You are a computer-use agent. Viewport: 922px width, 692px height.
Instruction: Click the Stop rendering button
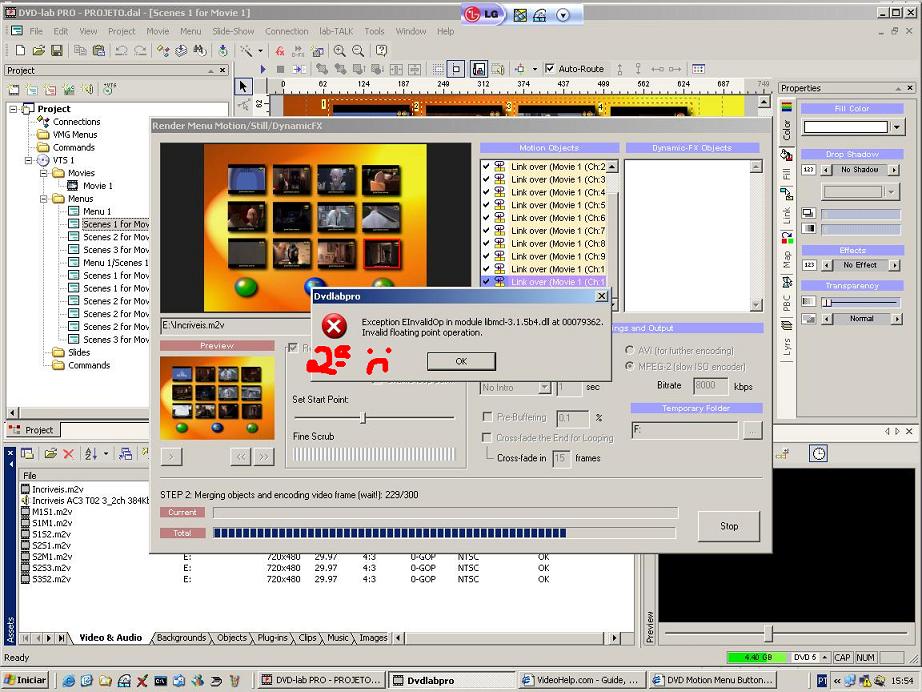tap(729, 526)
